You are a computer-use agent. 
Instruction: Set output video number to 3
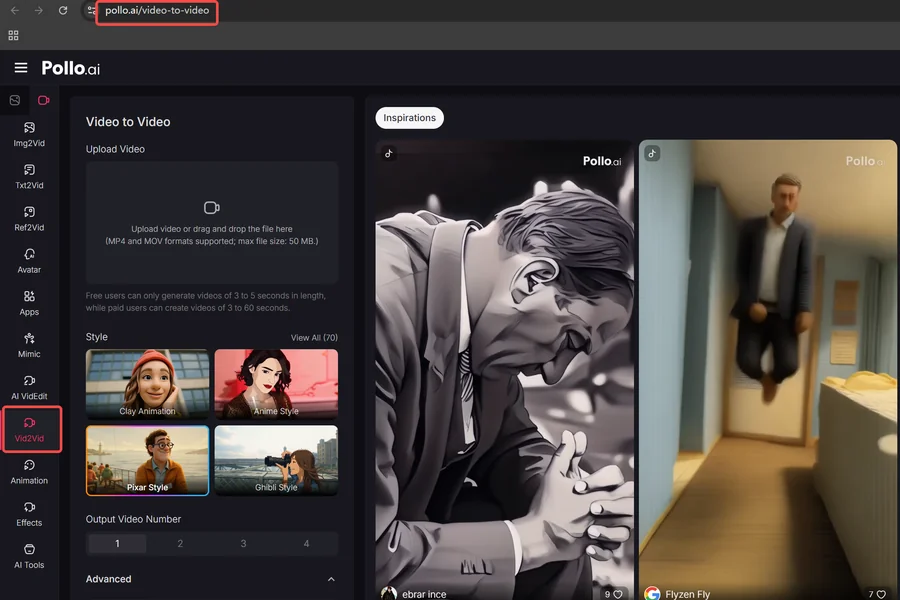coord(243,543)
